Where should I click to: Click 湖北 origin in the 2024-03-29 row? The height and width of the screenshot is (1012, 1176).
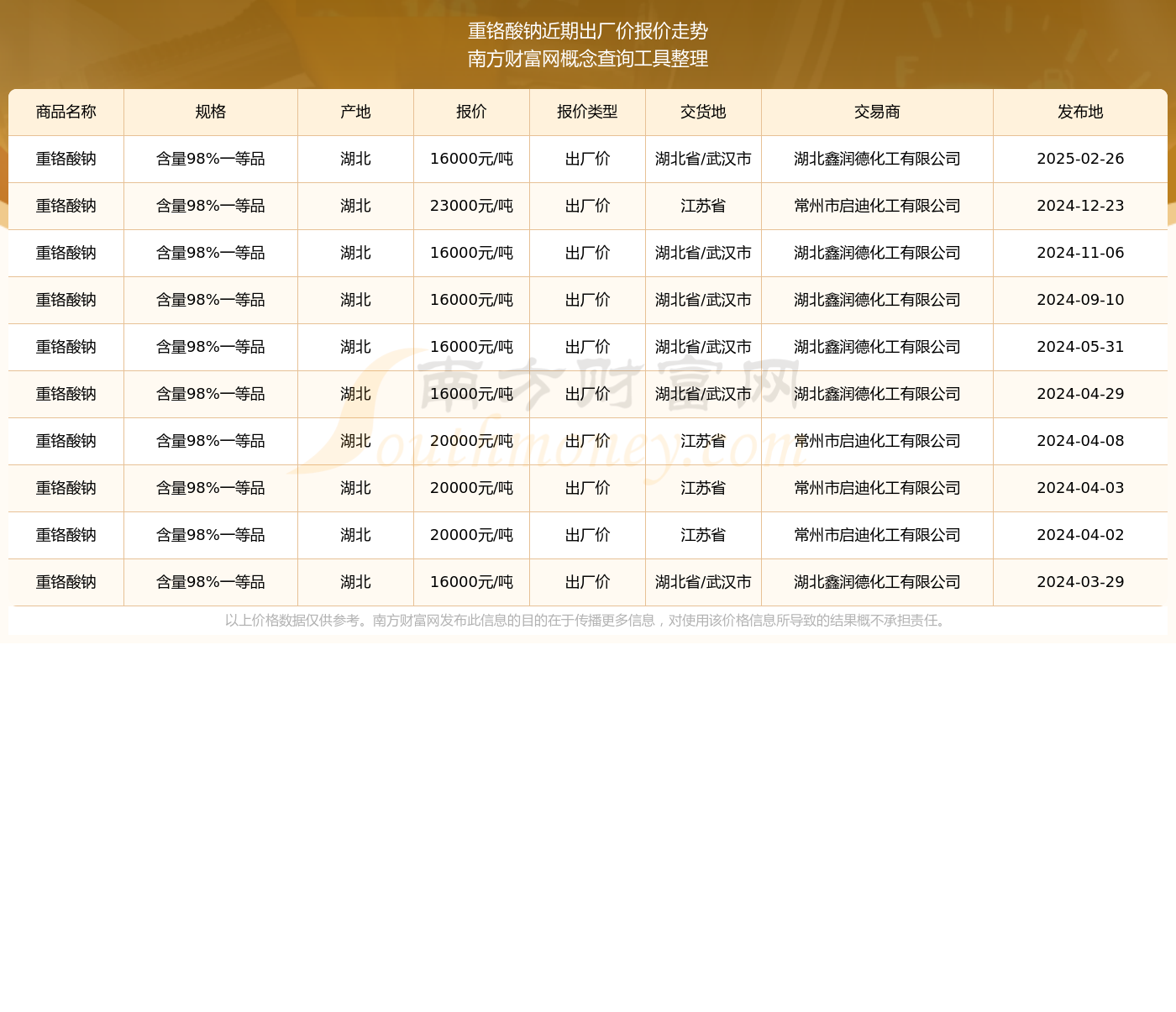click(356, 583)
